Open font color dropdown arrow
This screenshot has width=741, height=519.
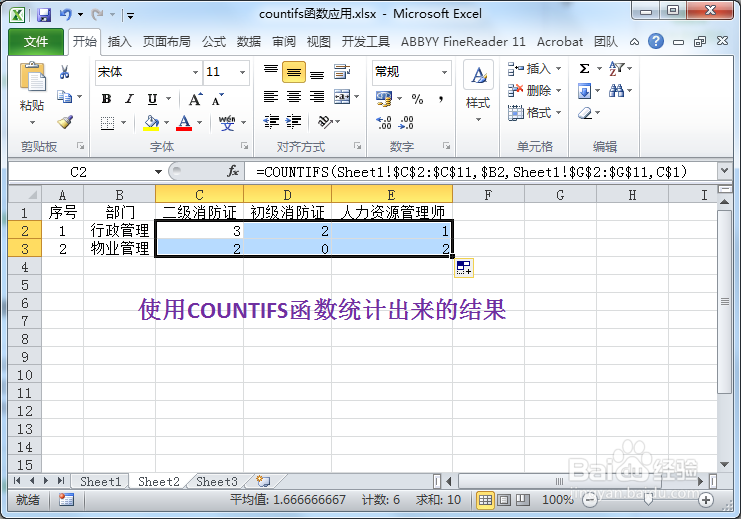coord(199,123)
